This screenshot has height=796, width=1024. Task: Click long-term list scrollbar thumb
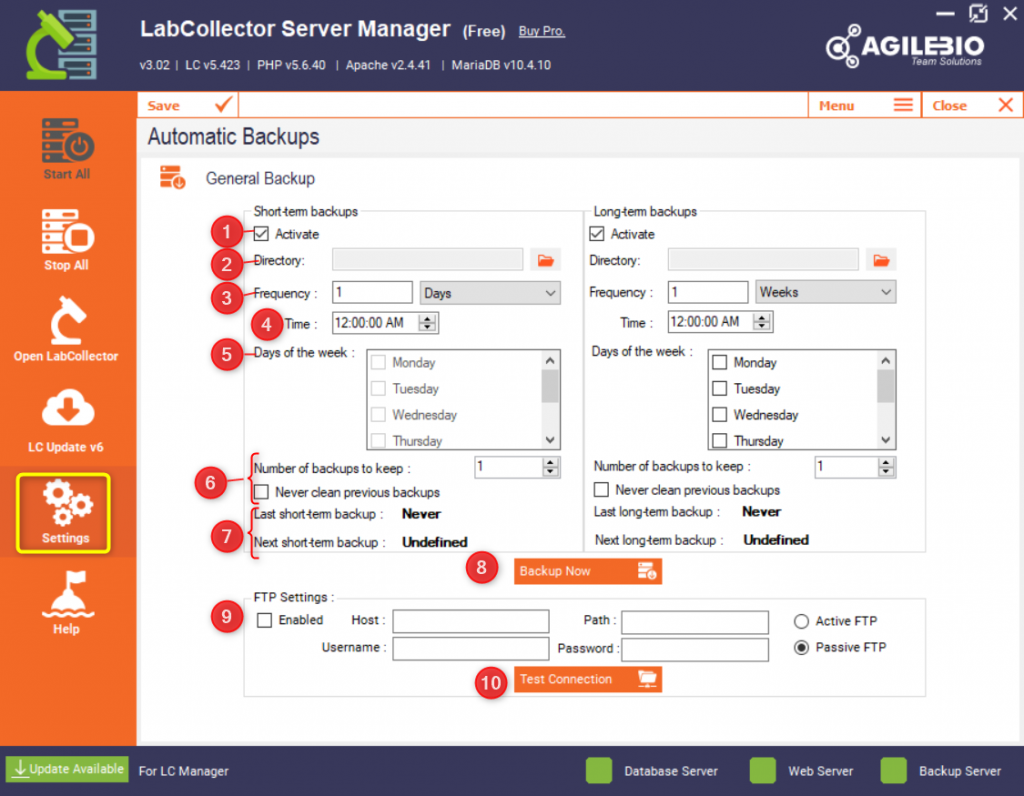(x=886, y=387)
